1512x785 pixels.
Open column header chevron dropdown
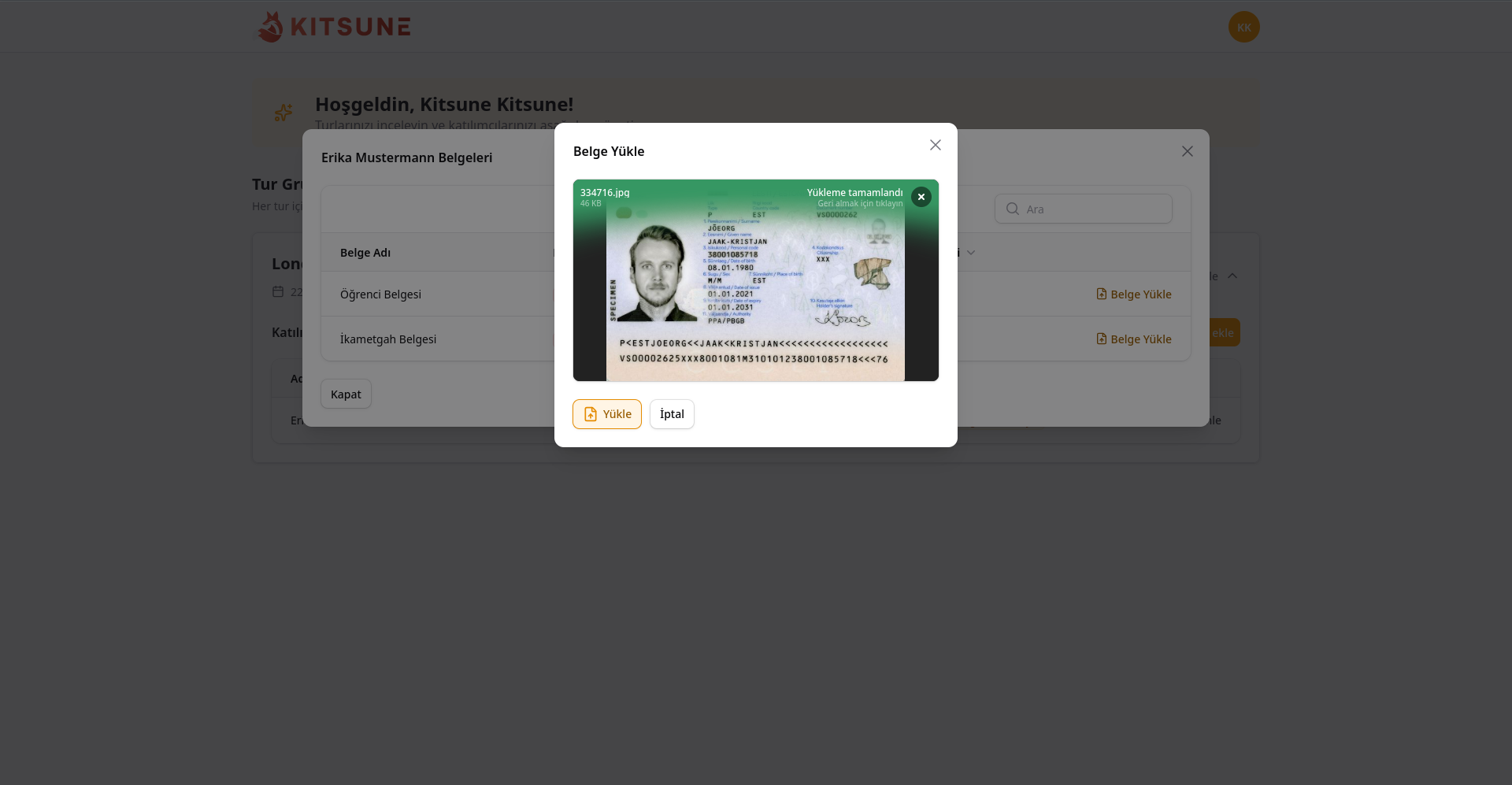coord(971,253)
